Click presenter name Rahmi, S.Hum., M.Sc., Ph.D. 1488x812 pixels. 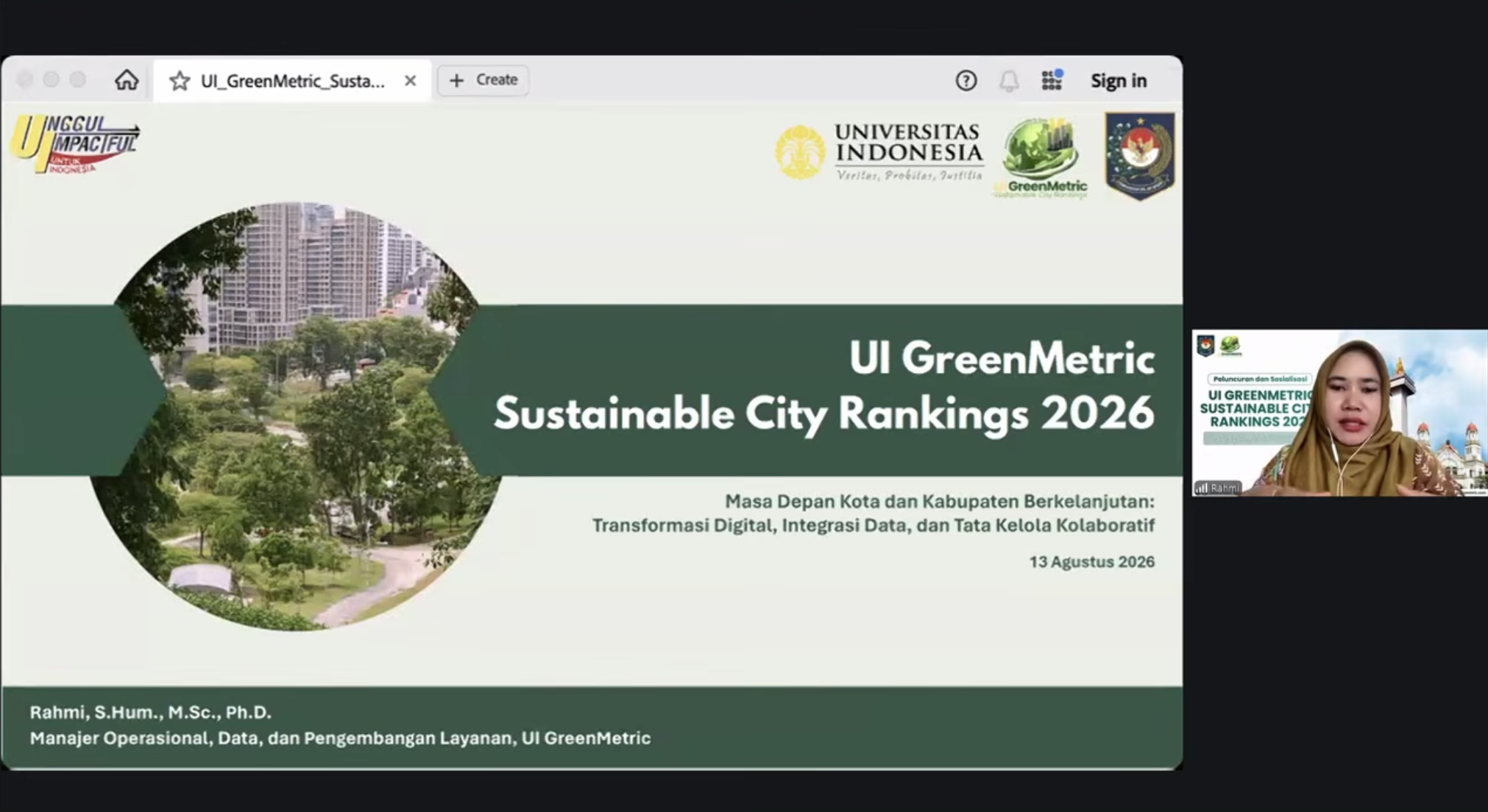tap(151, 712)
